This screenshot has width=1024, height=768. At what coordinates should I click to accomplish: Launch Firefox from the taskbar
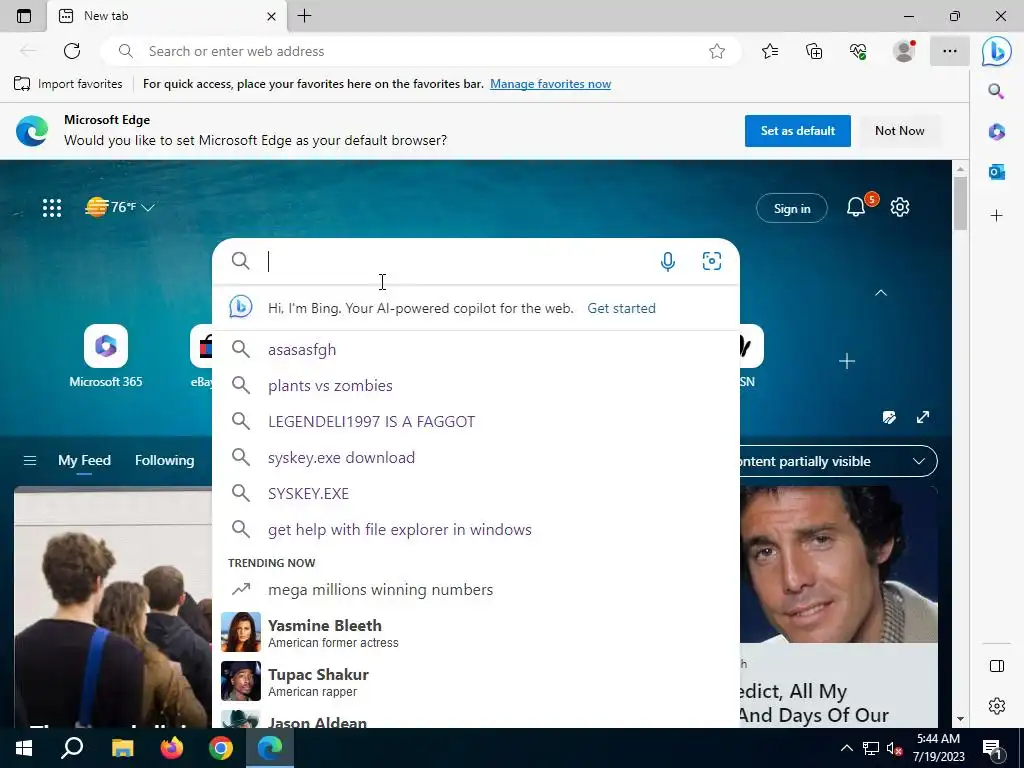(172, 748)
